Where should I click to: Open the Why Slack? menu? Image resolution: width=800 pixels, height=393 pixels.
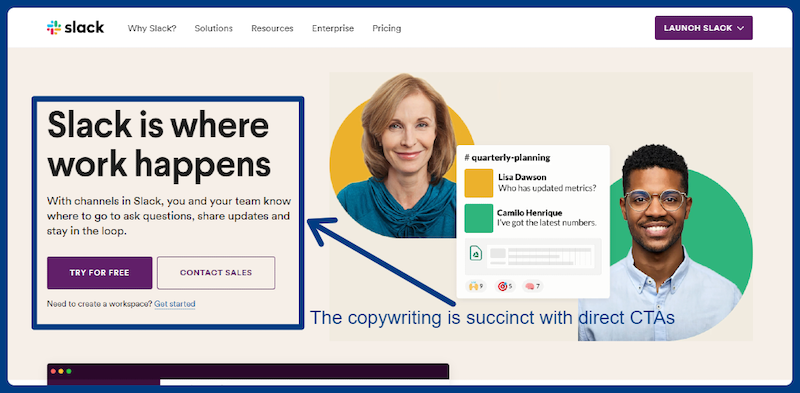pos(152,28)
